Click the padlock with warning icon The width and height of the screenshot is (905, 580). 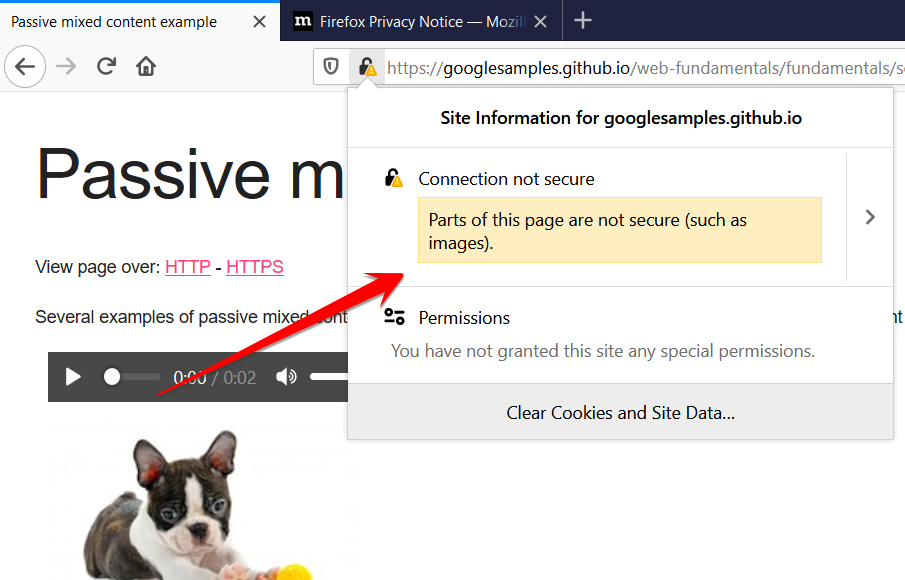(366, 67)
